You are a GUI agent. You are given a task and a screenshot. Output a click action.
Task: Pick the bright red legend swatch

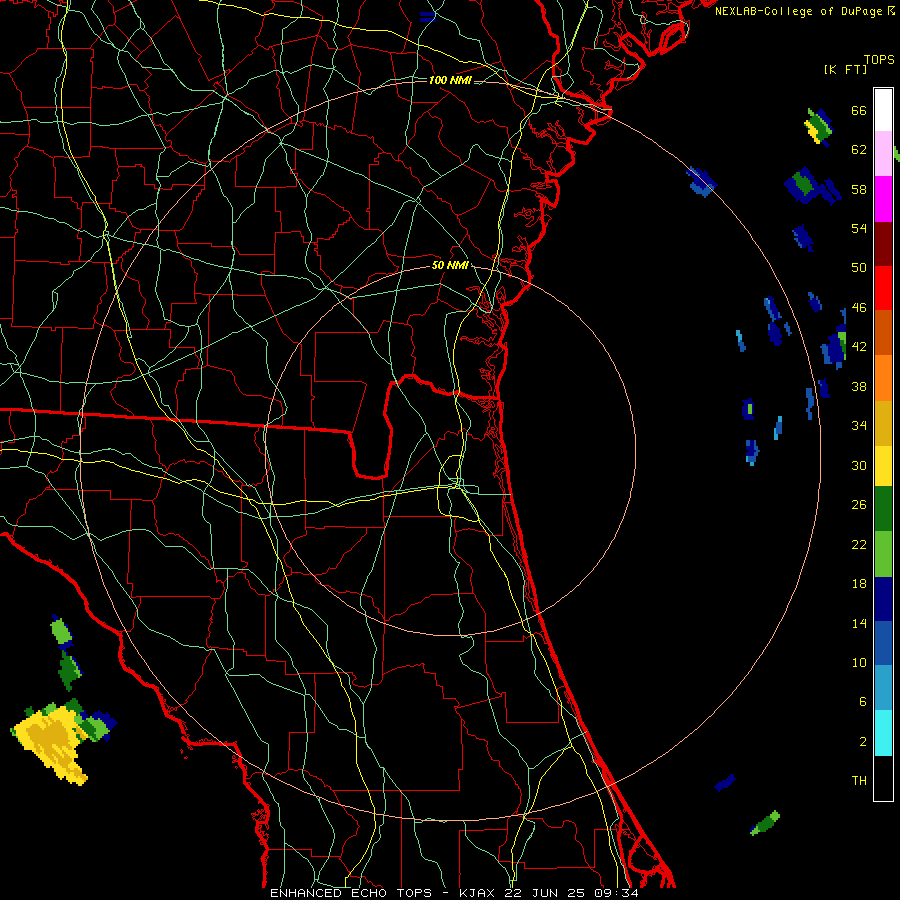point(883,288)
